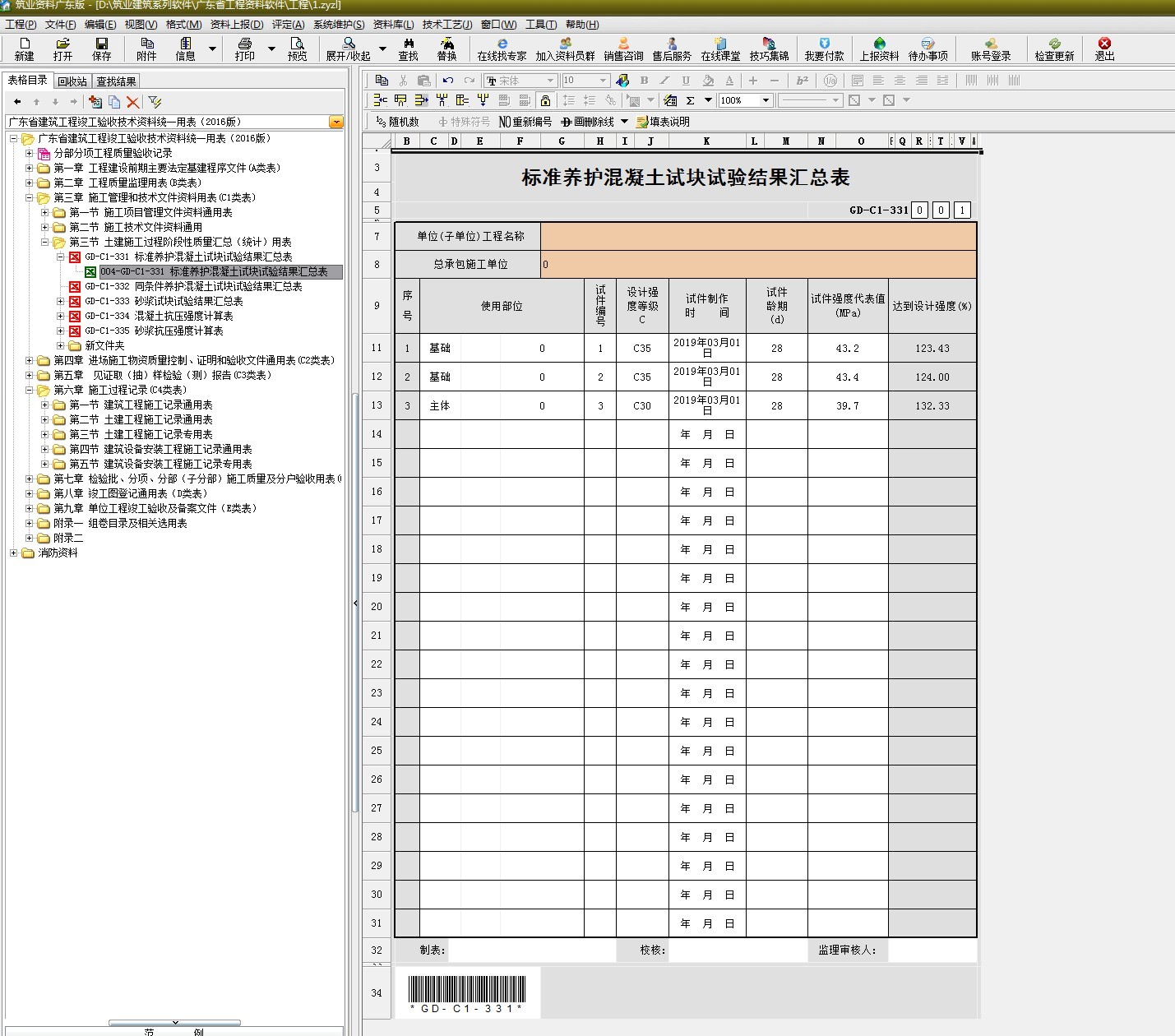
Task: Click the row 20 header
Action: tap(377, 607)
